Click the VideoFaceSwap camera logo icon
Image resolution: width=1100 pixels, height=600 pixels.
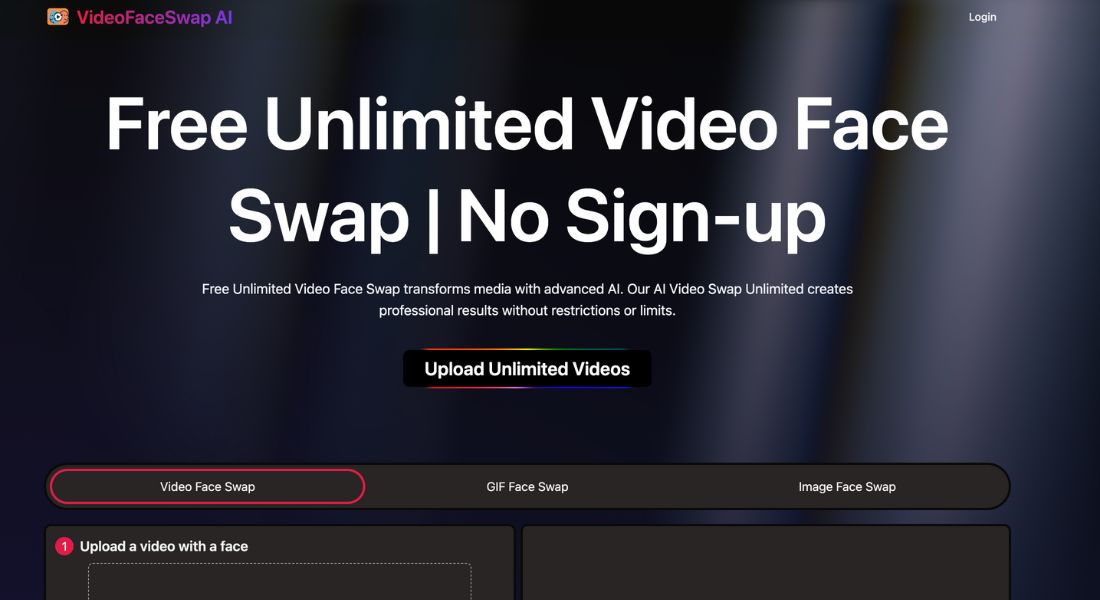pos(58,17)
